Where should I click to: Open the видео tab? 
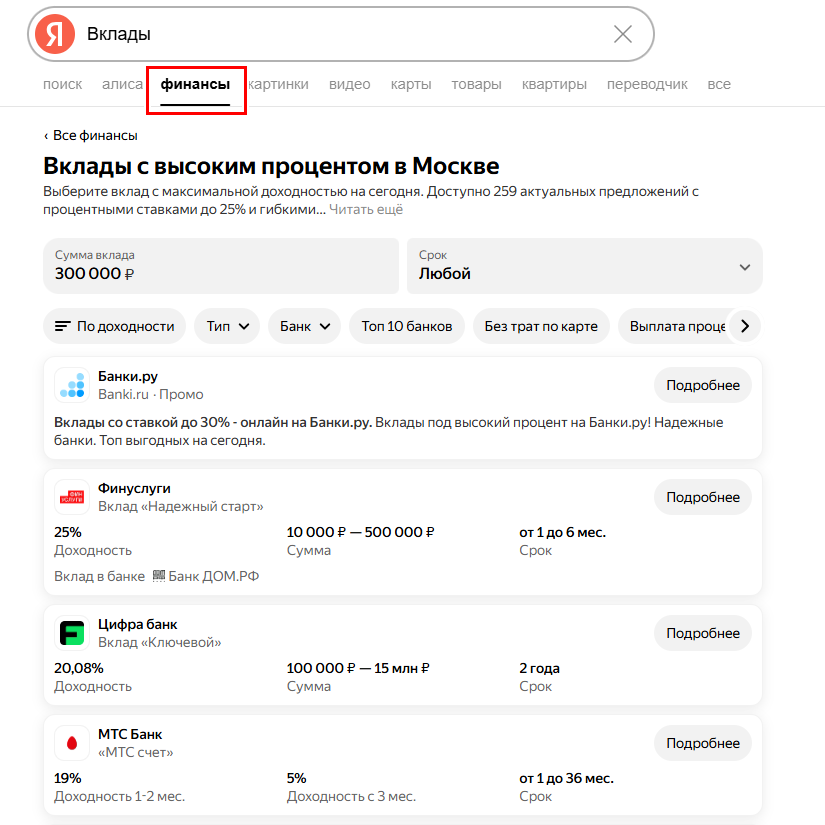[349, 84]
